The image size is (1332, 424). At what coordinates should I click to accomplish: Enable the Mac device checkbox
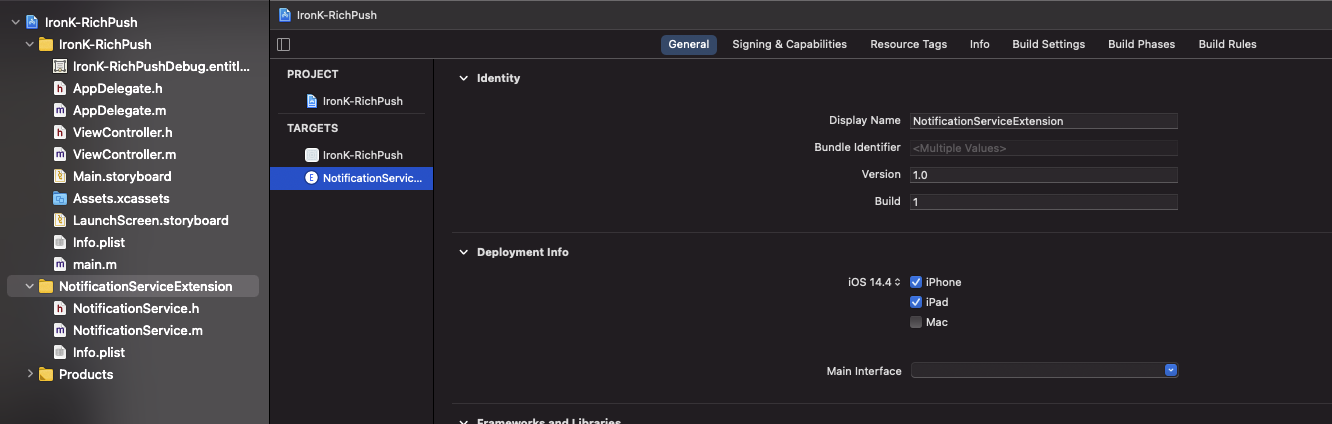click(x=916, y=322)
